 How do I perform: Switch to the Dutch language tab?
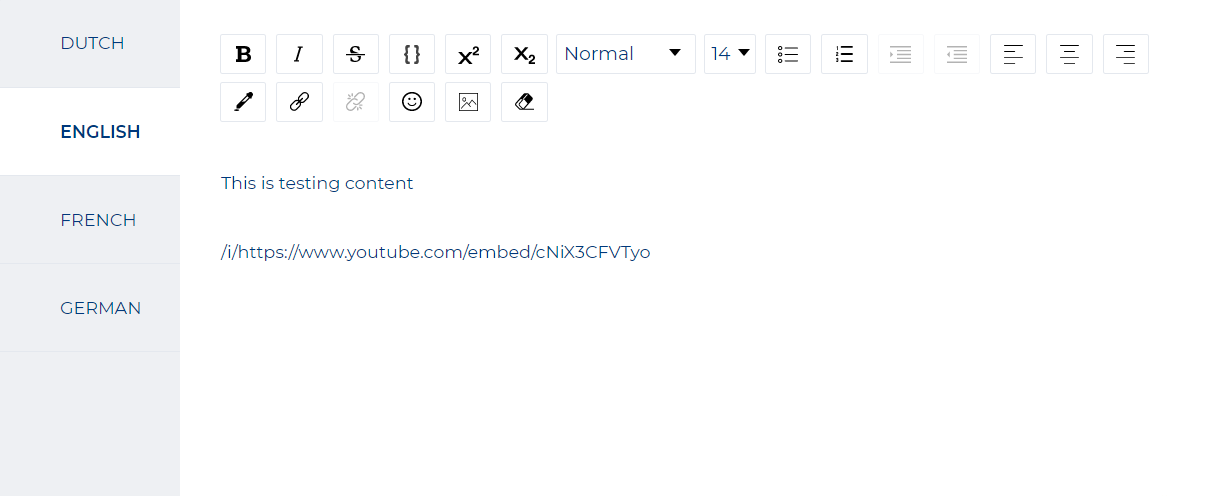click(x=92, y=43)
